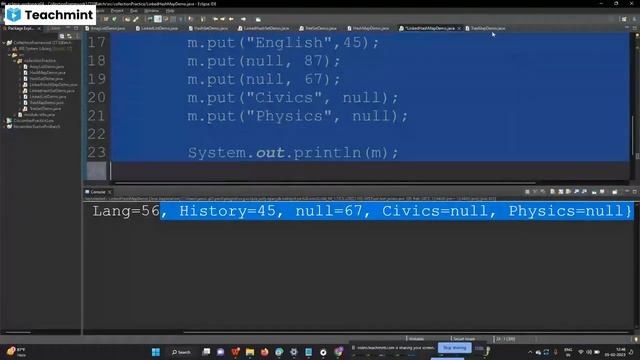
Task: Select TreeMapDemo.java in Package Explorer
Action: pos(43,102)
